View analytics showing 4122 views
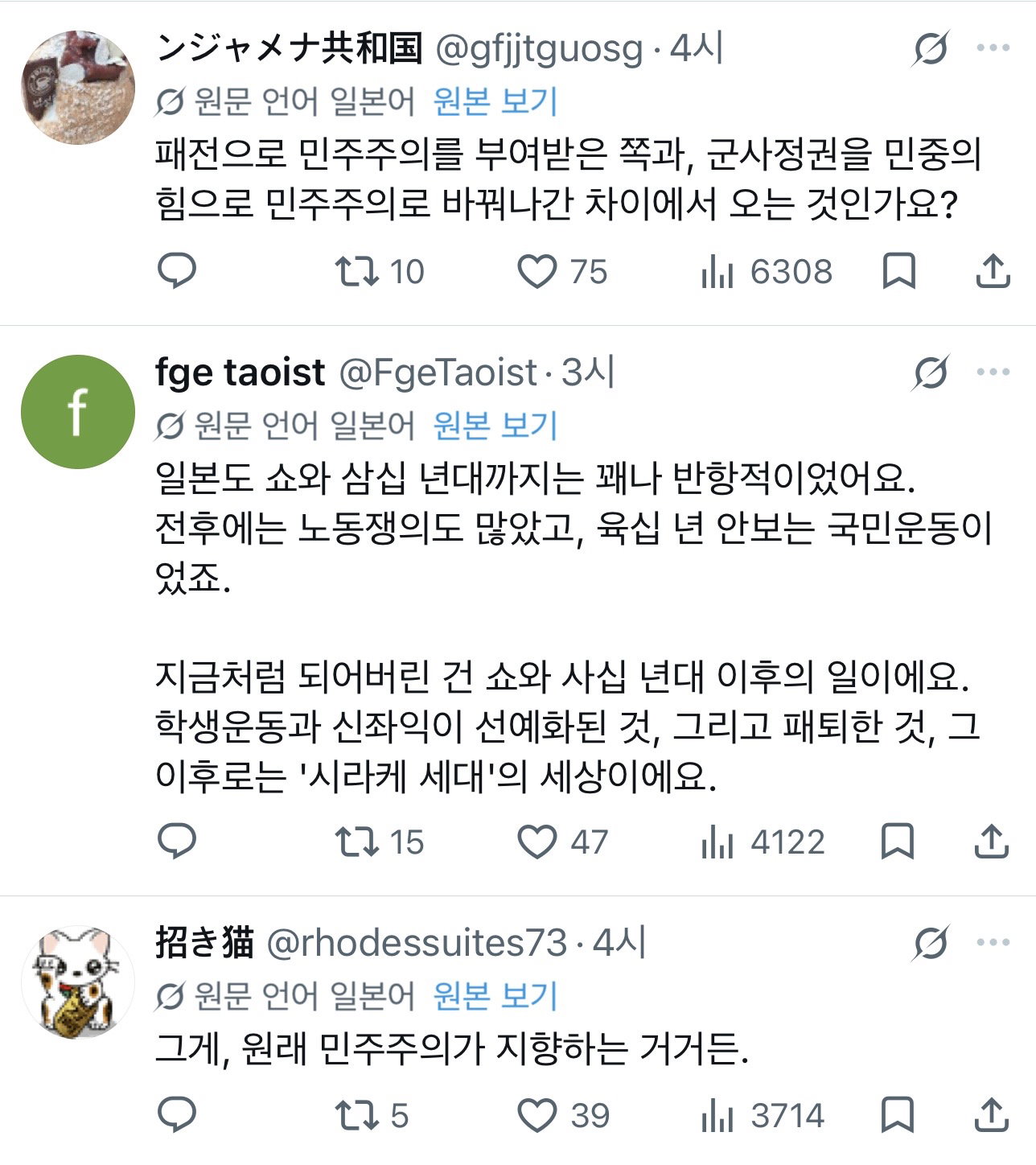The height and width of the screenshot is (1165, 1036). coord(763,842)
